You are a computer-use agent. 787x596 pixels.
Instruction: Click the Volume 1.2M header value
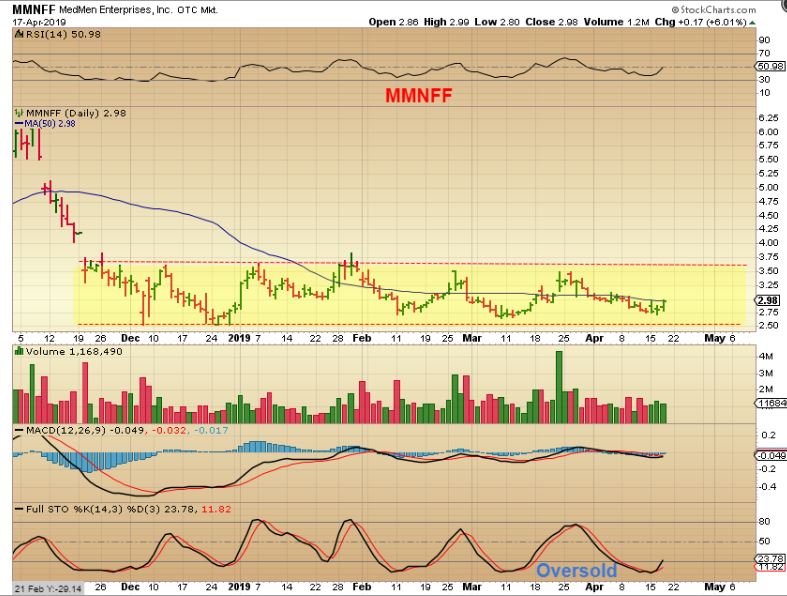tap(617, 22)
